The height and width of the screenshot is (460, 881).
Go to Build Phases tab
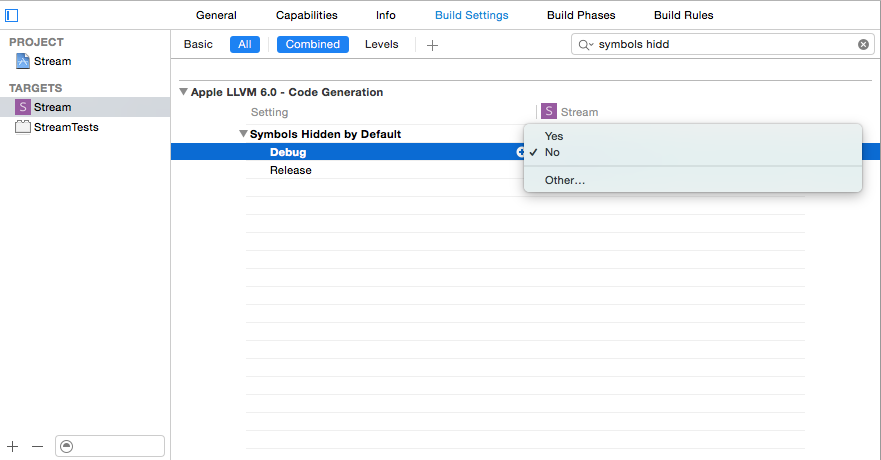581,15
